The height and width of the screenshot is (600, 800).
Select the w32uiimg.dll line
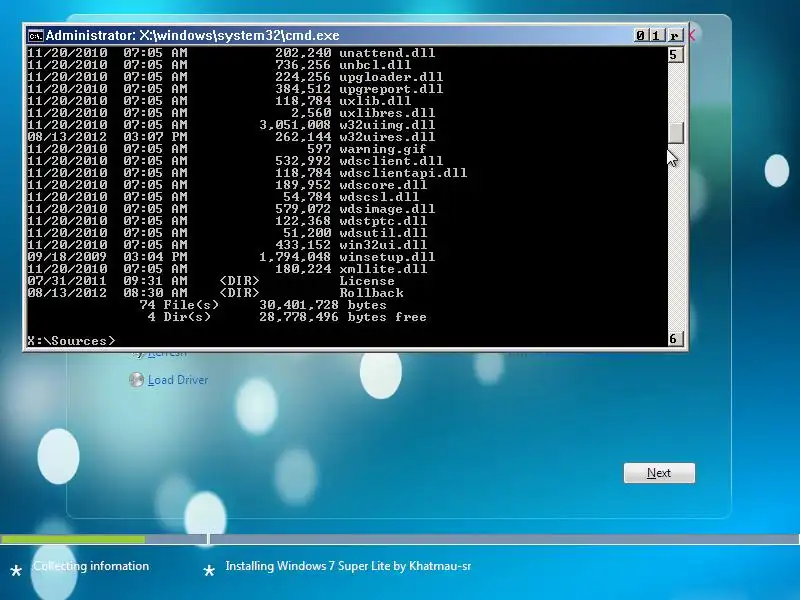point(231,125)
